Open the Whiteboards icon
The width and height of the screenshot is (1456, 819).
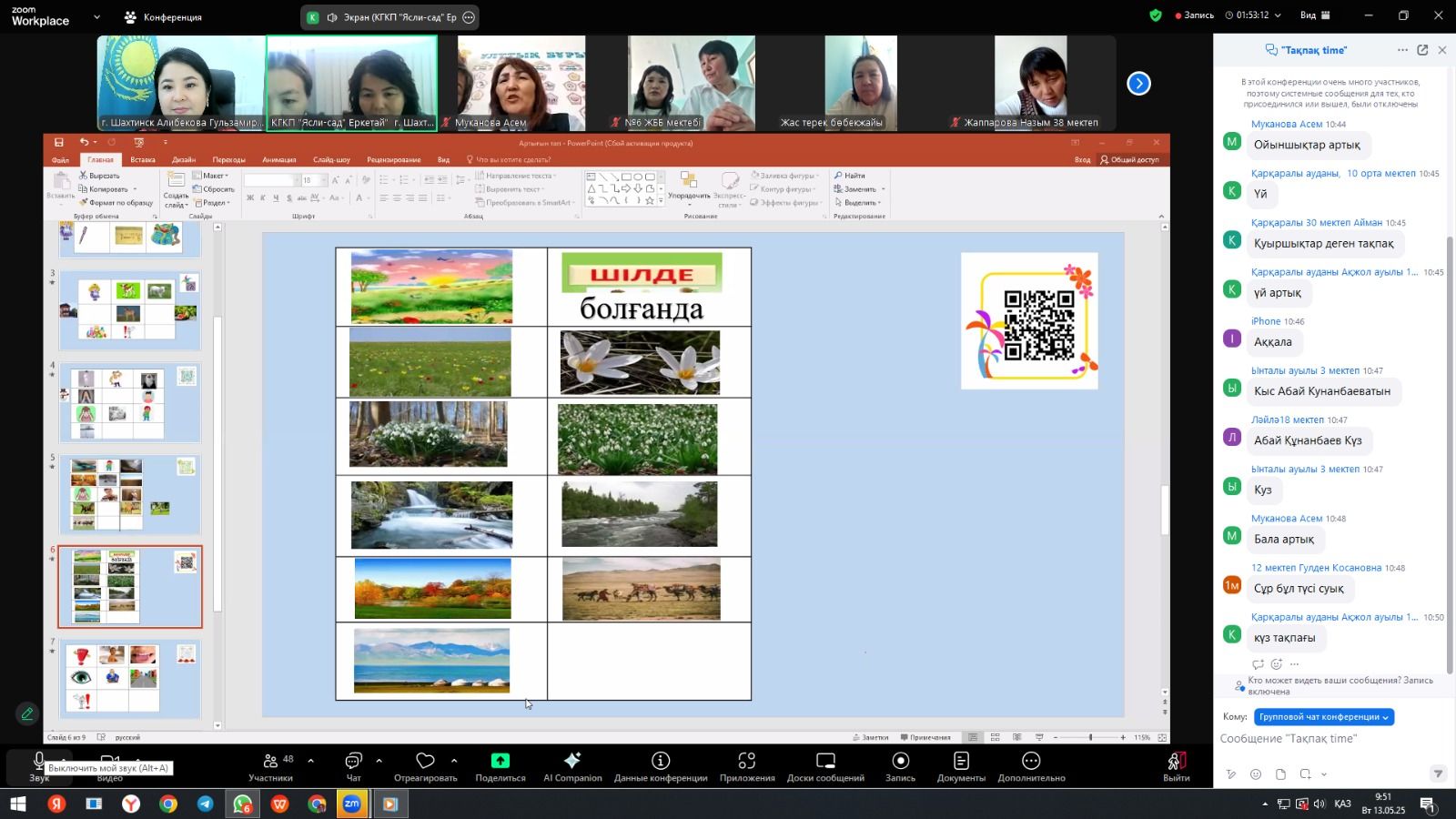pos(825,761)
